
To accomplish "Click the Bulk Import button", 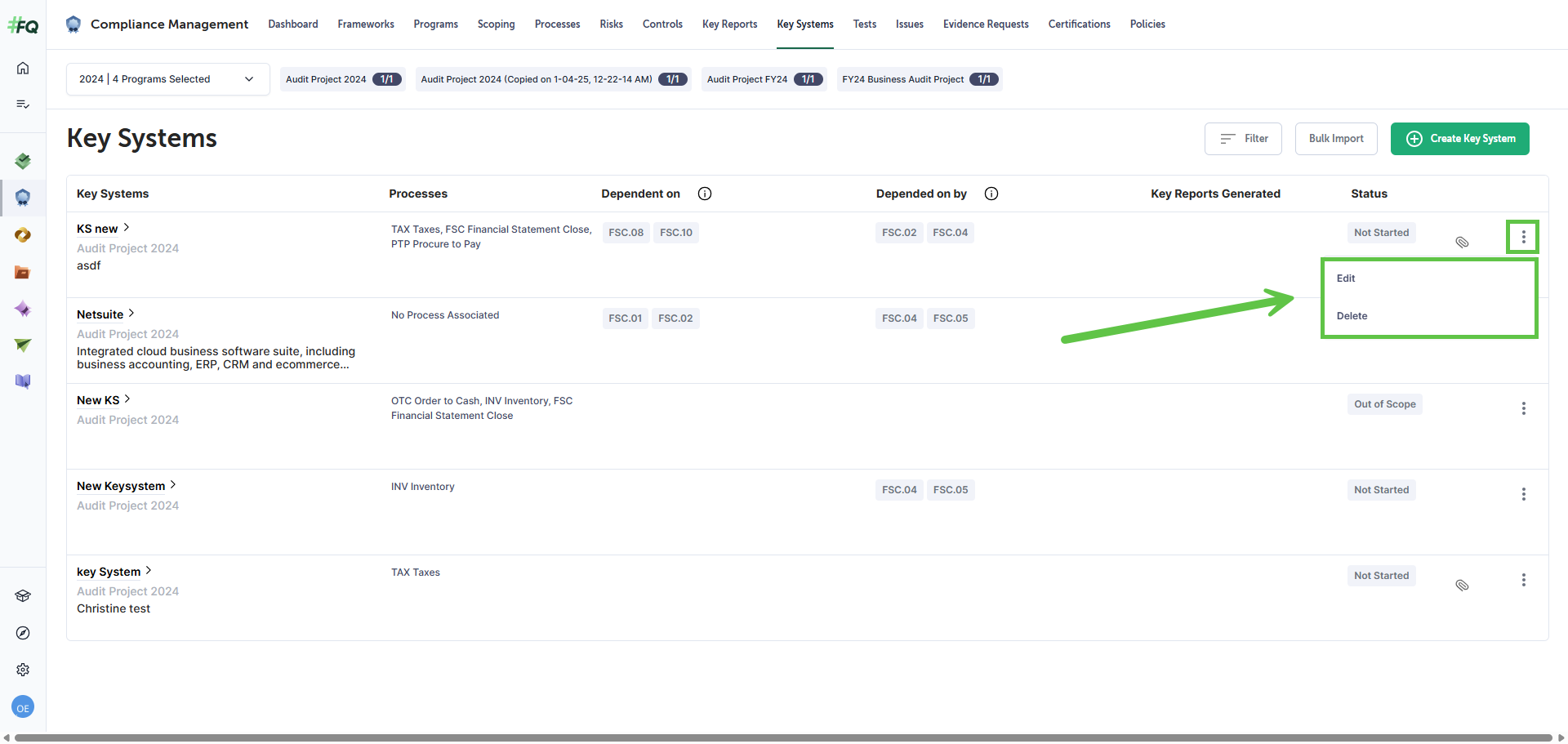I will point(1335,139).
